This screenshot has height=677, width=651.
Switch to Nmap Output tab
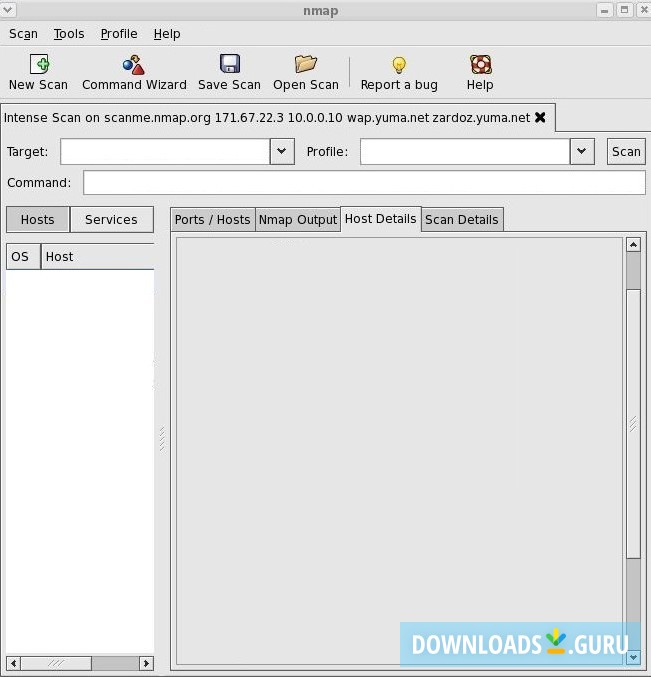click(298, 219)
